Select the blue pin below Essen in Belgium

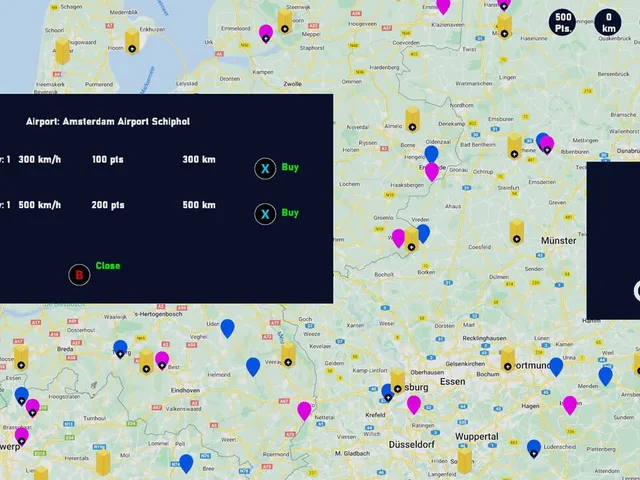coord(22,396)
